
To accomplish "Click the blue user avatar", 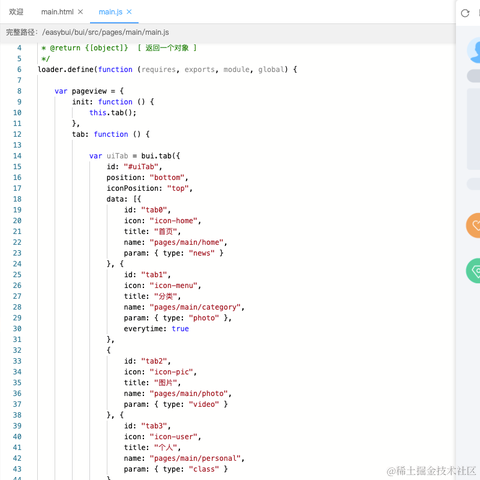I will point(474,50).
